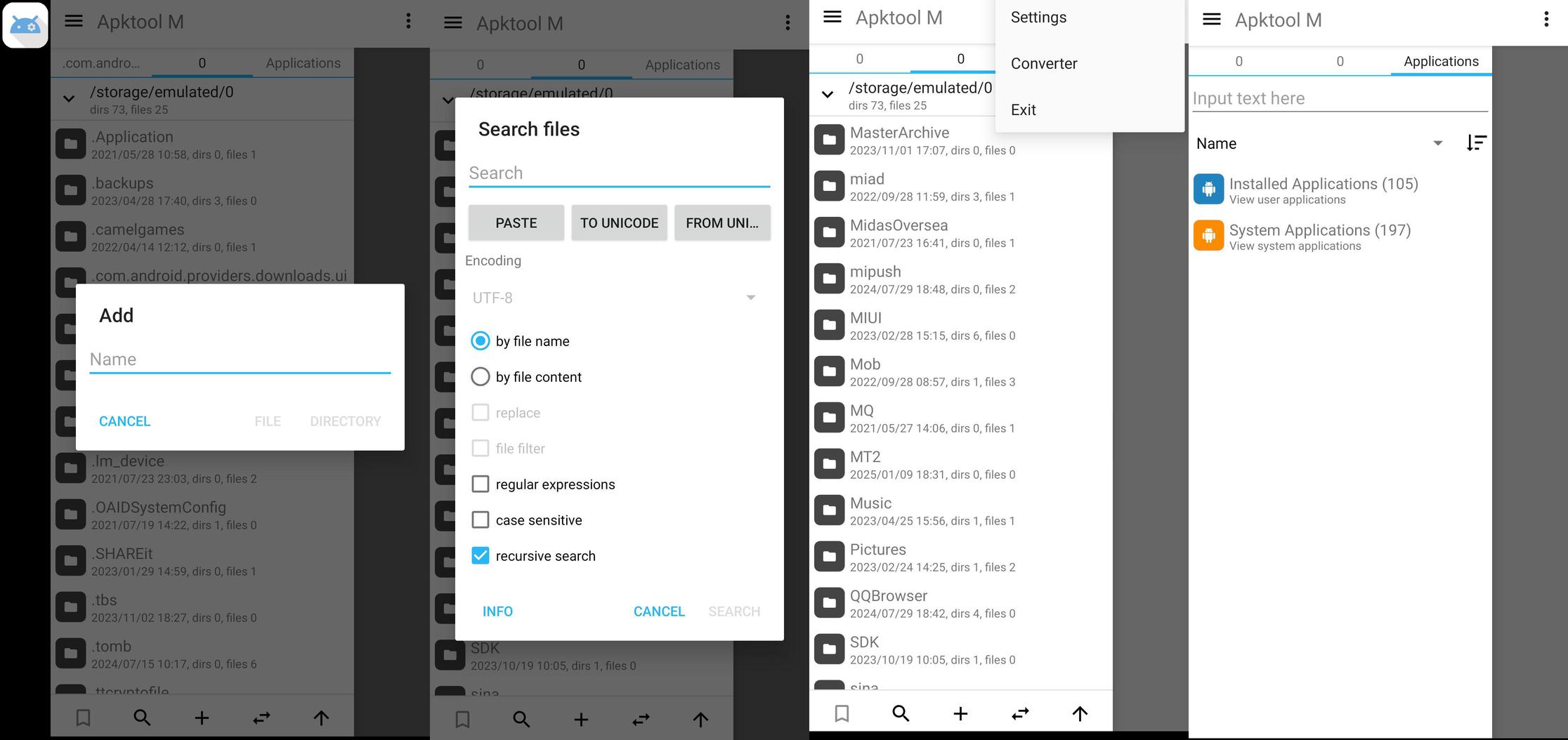Click DIRECTORY in the Add dialog
Screen dimensions: 1568x740
pos(346,421)
